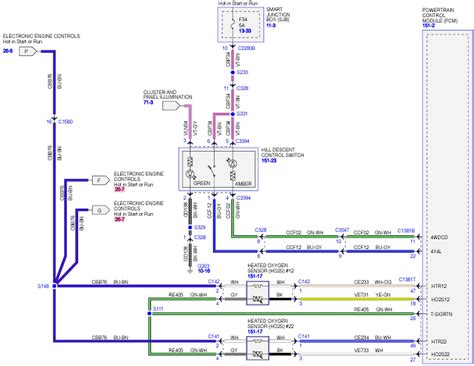Select the VE731 YE-GN wire label
This screenshot has width=474, height=366.
(x=372, y=295)
